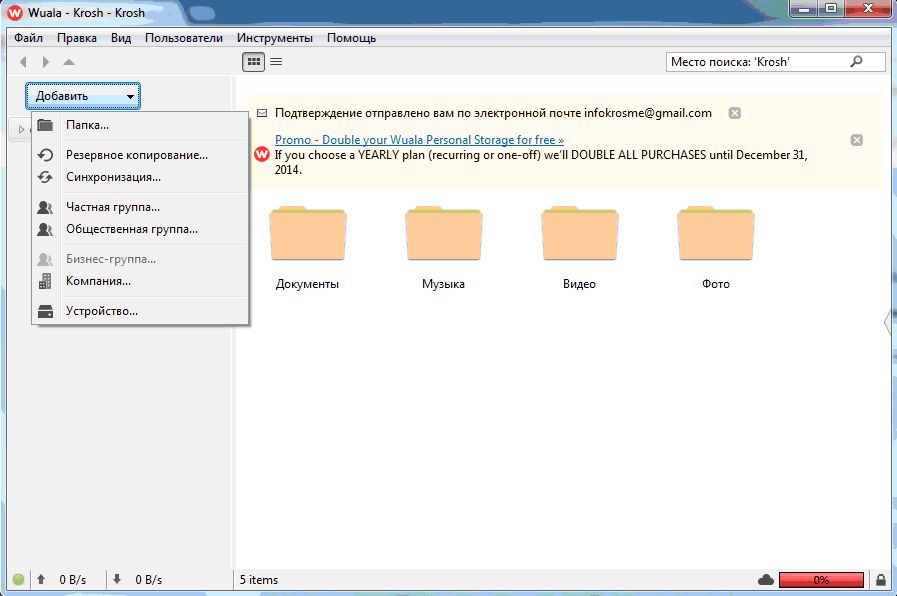Screen dimensions: 897x596
Task: Go up one folder level
Action: [x=69, y=62]
